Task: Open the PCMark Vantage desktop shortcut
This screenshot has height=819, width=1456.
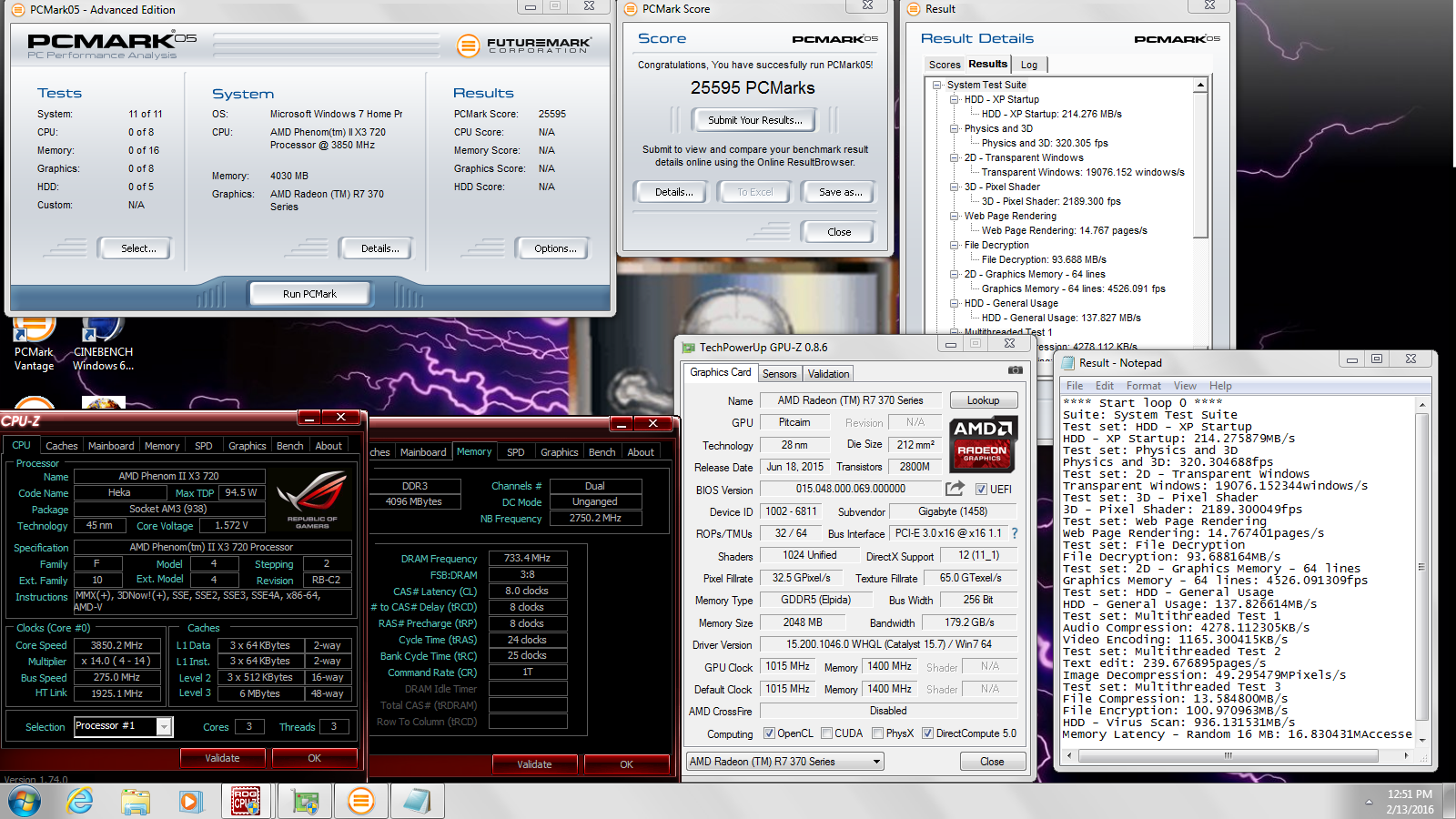Action: (34, 344)
